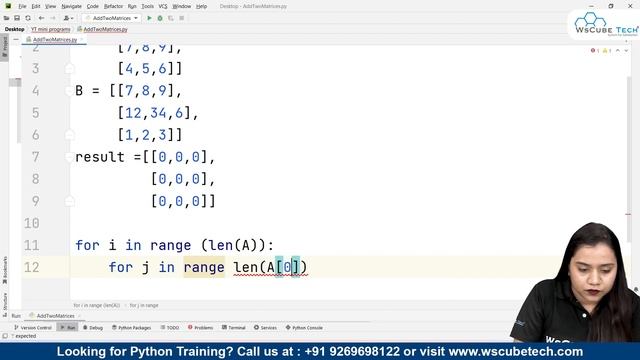
Task: Start debugging with the green bug icon
Action: pyautogui.click(x=160, y=18)
